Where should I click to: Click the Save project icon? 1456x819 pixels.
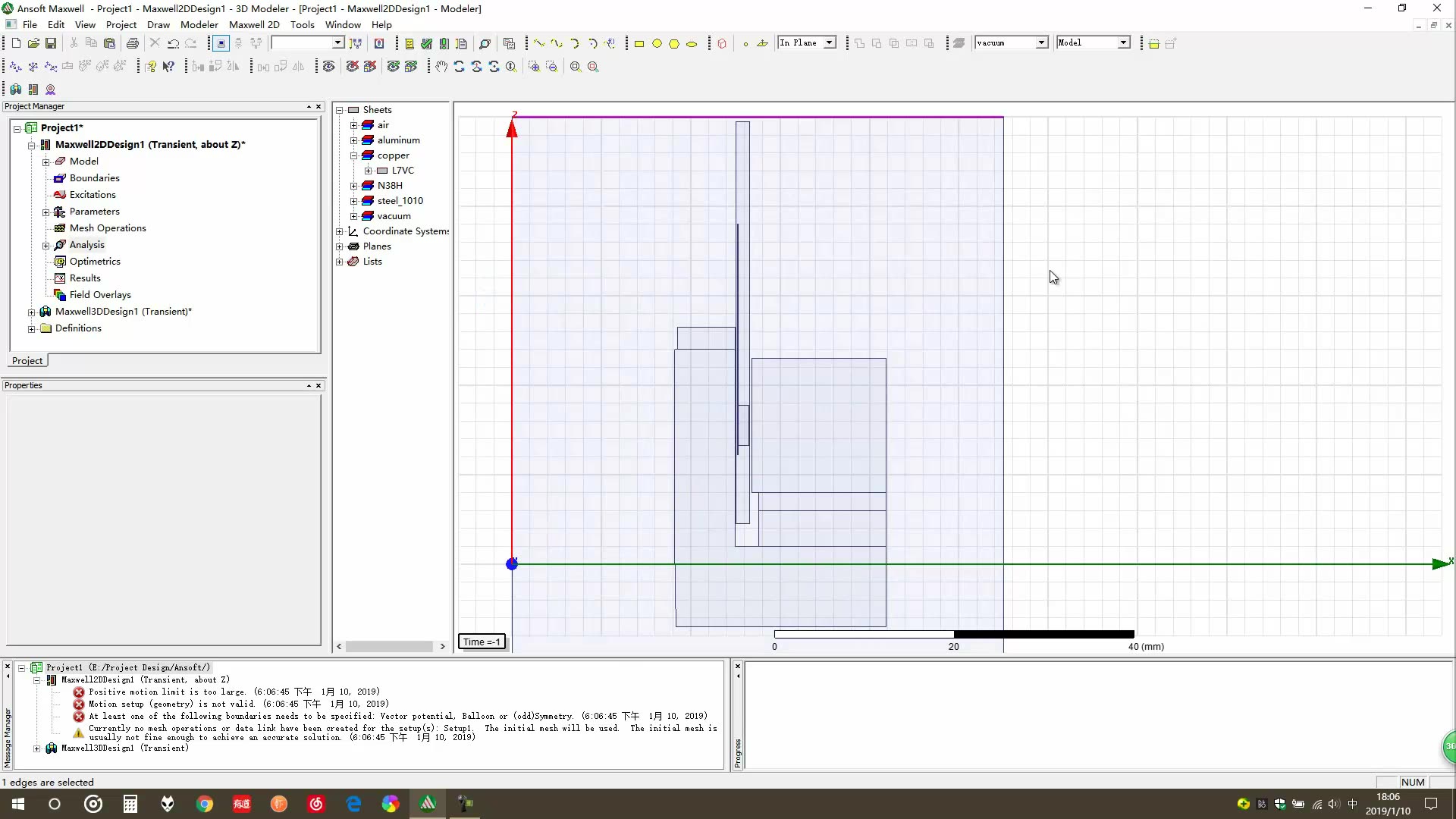[51, 43]
